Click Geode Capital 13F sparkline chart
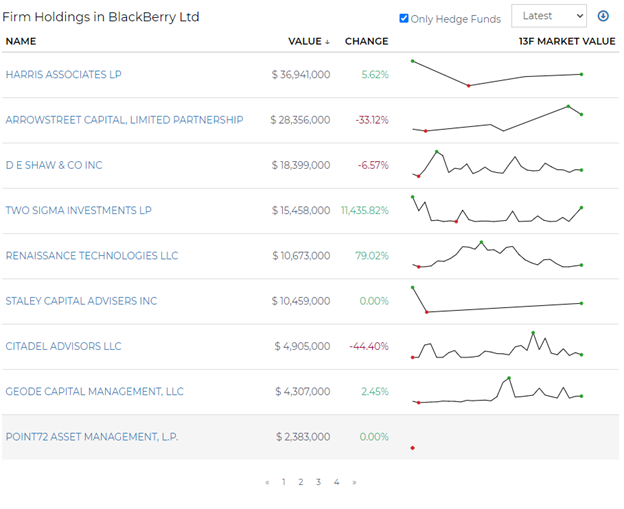Image resolution: width=624 pixels, height=509 pixels. 497,390
